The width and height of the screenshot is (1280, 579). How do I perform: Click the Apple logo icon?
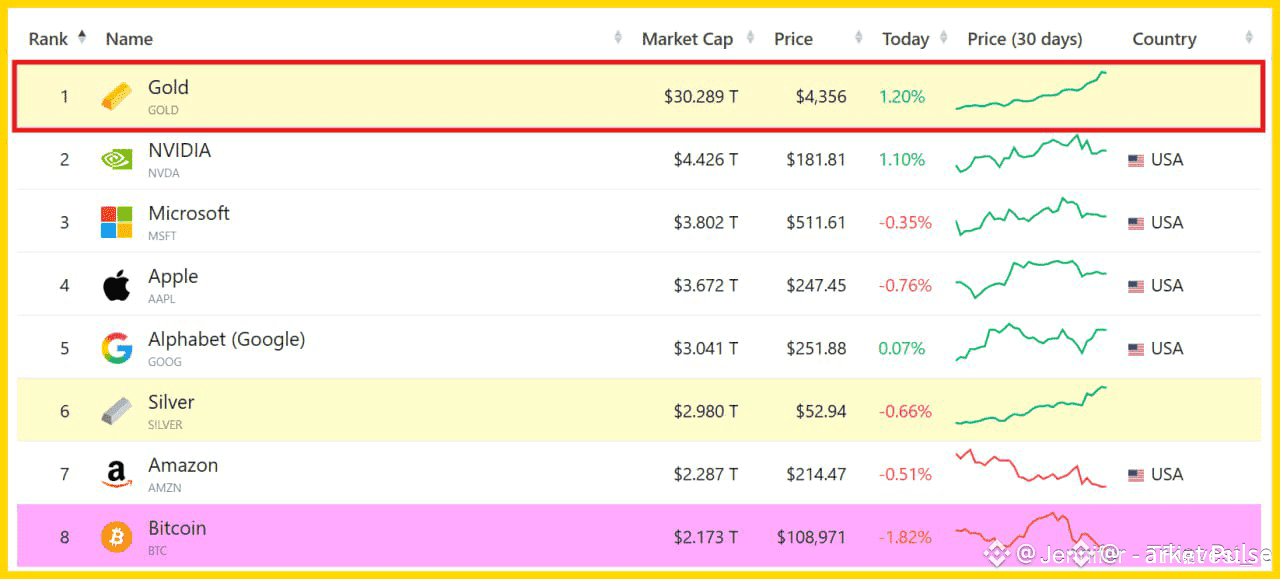tap(116, 285)
